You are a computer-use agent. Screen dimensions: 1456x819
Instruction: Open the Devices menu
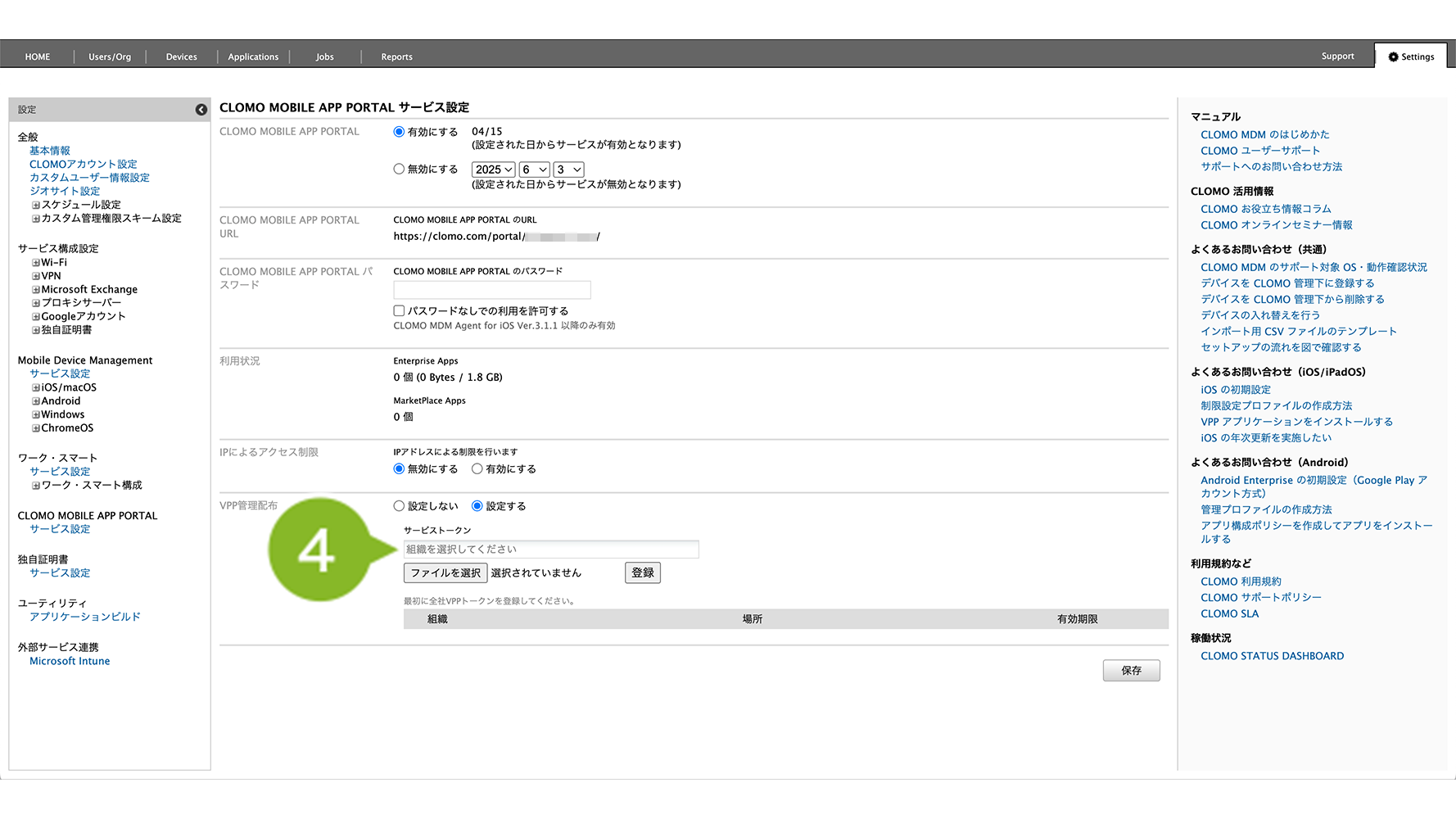coord(182,57)
